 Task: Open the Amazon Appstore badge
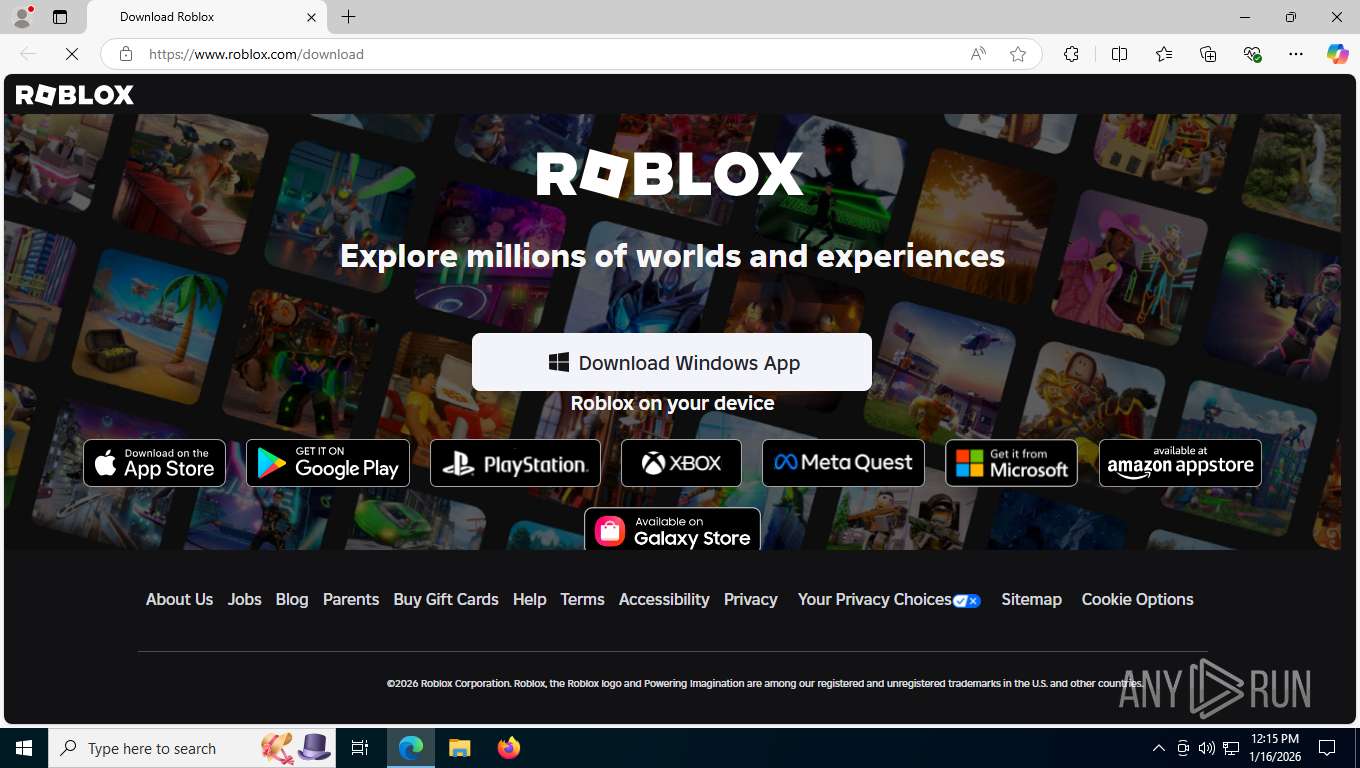tap(1180, 463)
